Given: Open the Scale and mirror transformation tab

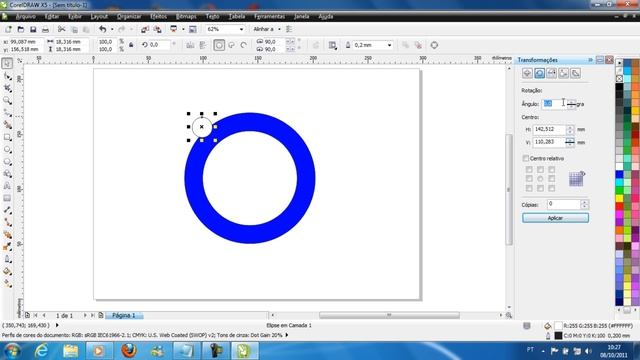Looking at the screenshot, I should tap(551, 73).
